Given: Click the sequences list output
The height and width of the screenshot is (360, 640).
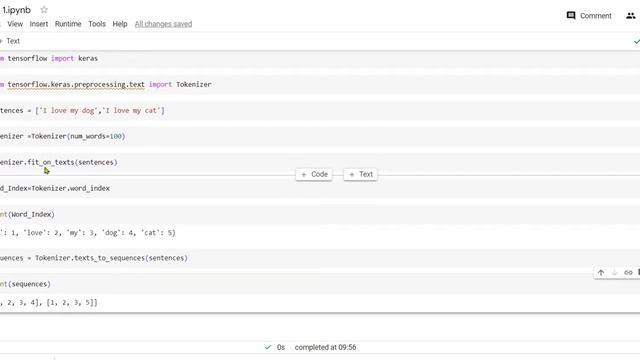Looking at the screenshot, I should pos(49,303).
